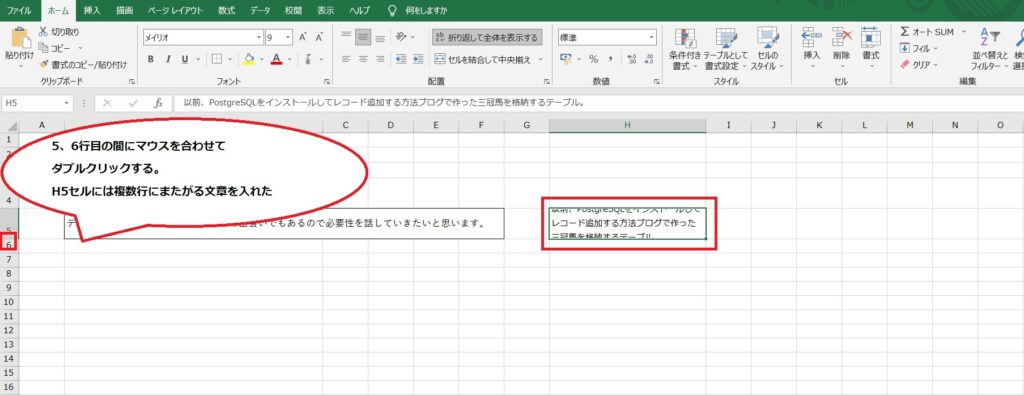Open Alignment (配置) group dialog launcher
This screenshot has width=1024, height=395.
click(x=546, y=82)
